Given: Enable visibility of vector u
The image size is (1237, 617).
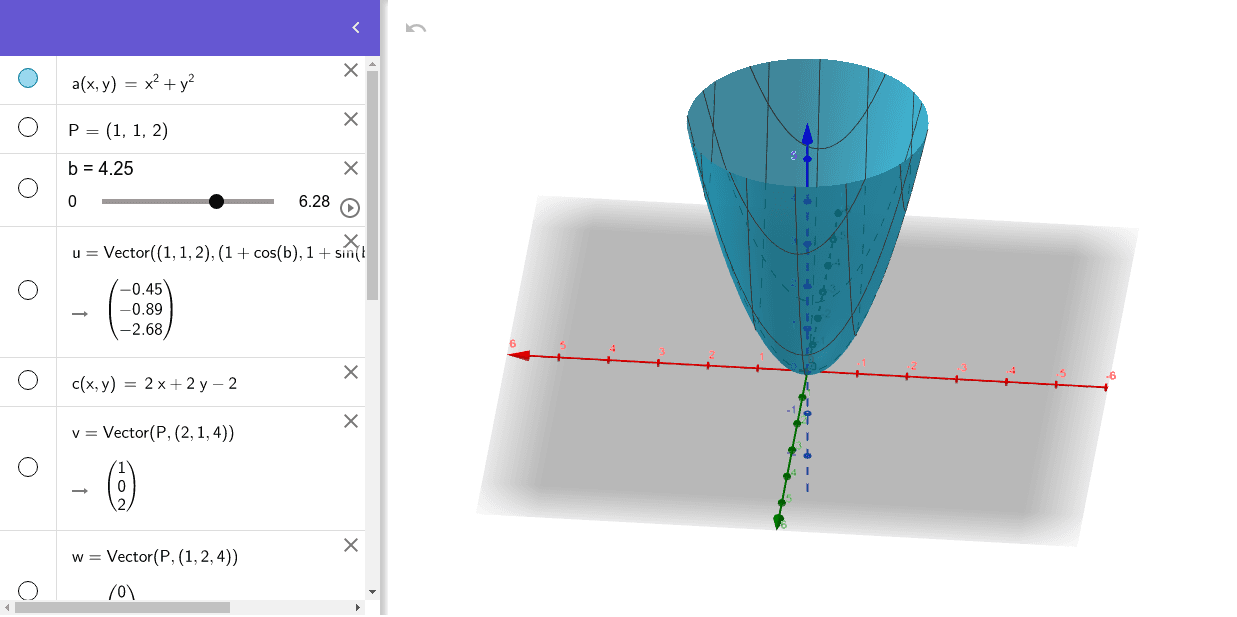Looking at the screenshot, I should pyautogui.click(x=28, y=290).
